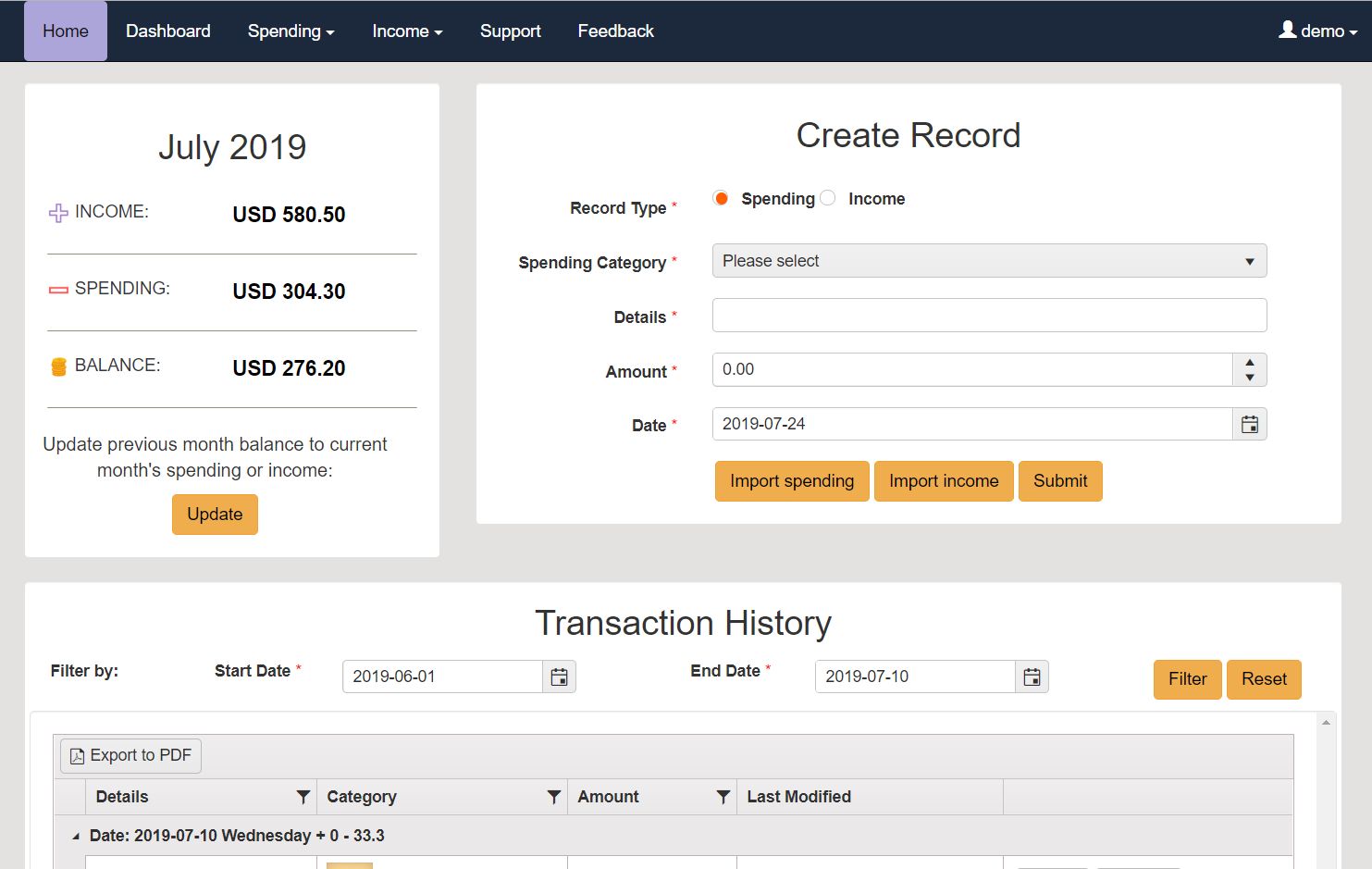
Task: Click the Update balance button
Action: click(215, 515)
